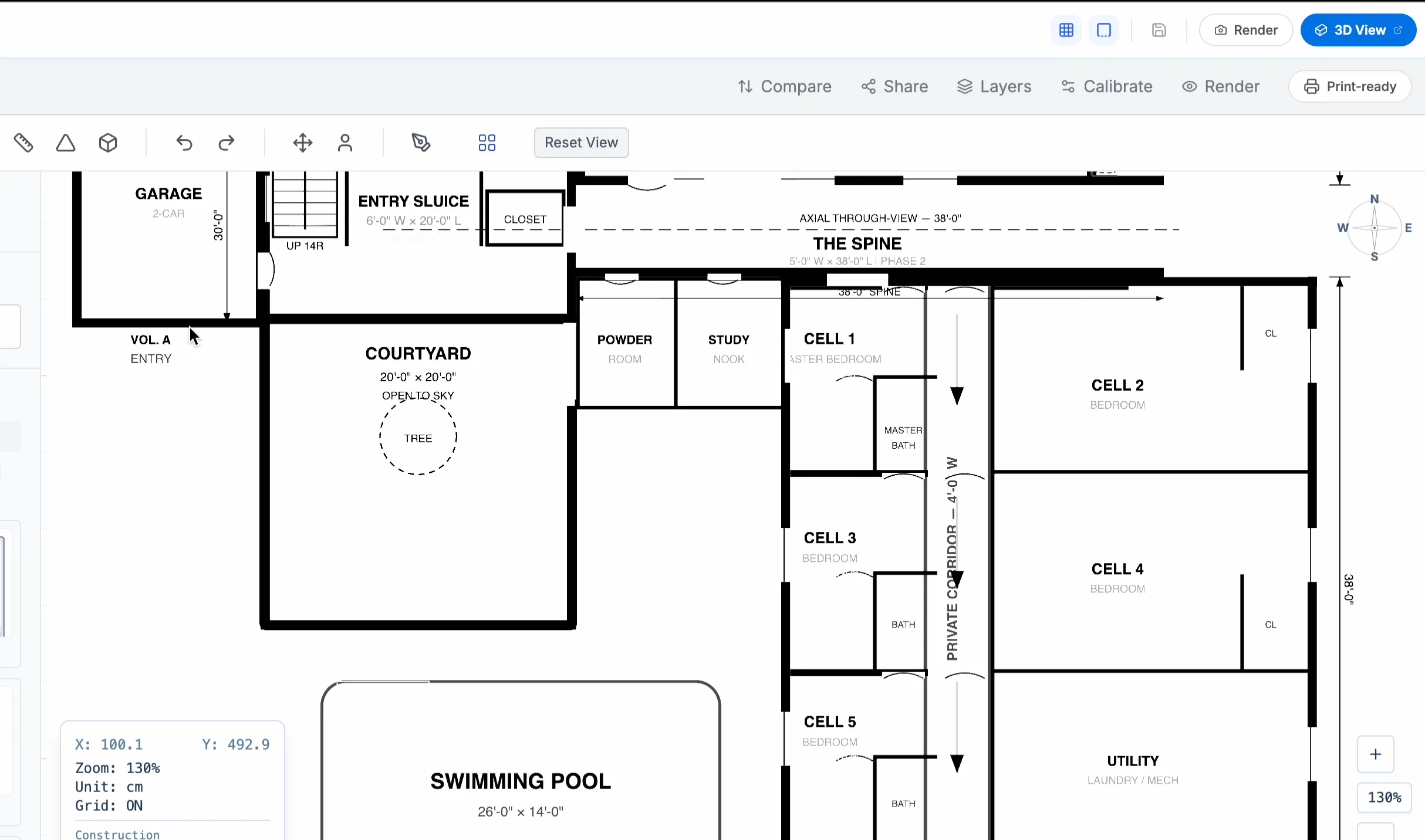
Task: Open the blue 3D View button
Action: pos(1358,30)
